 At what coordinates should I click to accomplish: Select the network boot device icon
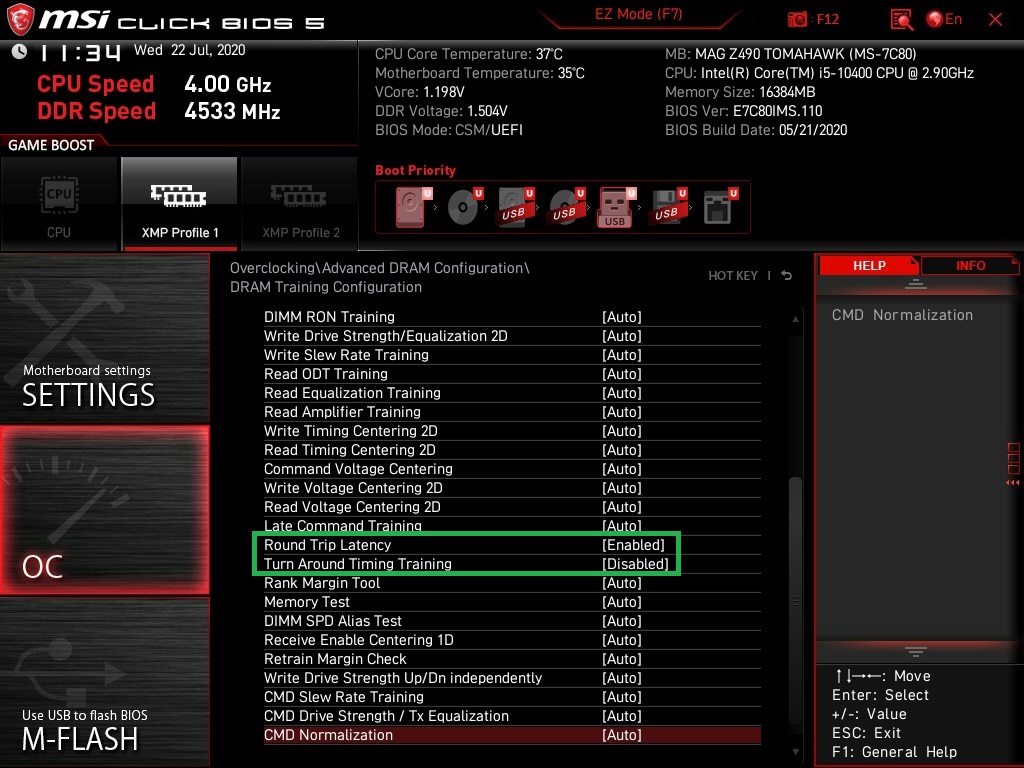(x=720, y=207)
